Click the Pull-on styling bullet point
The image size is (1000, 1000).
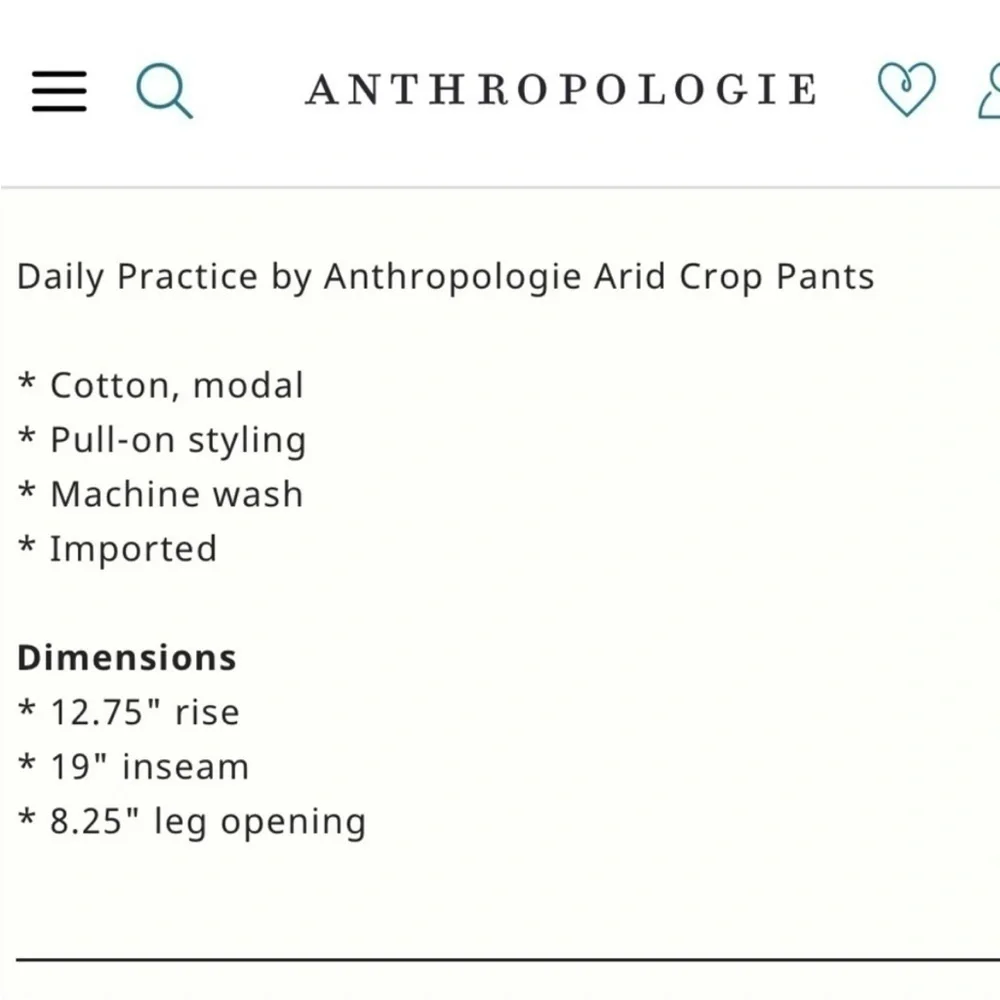click(x=162, y=439)
